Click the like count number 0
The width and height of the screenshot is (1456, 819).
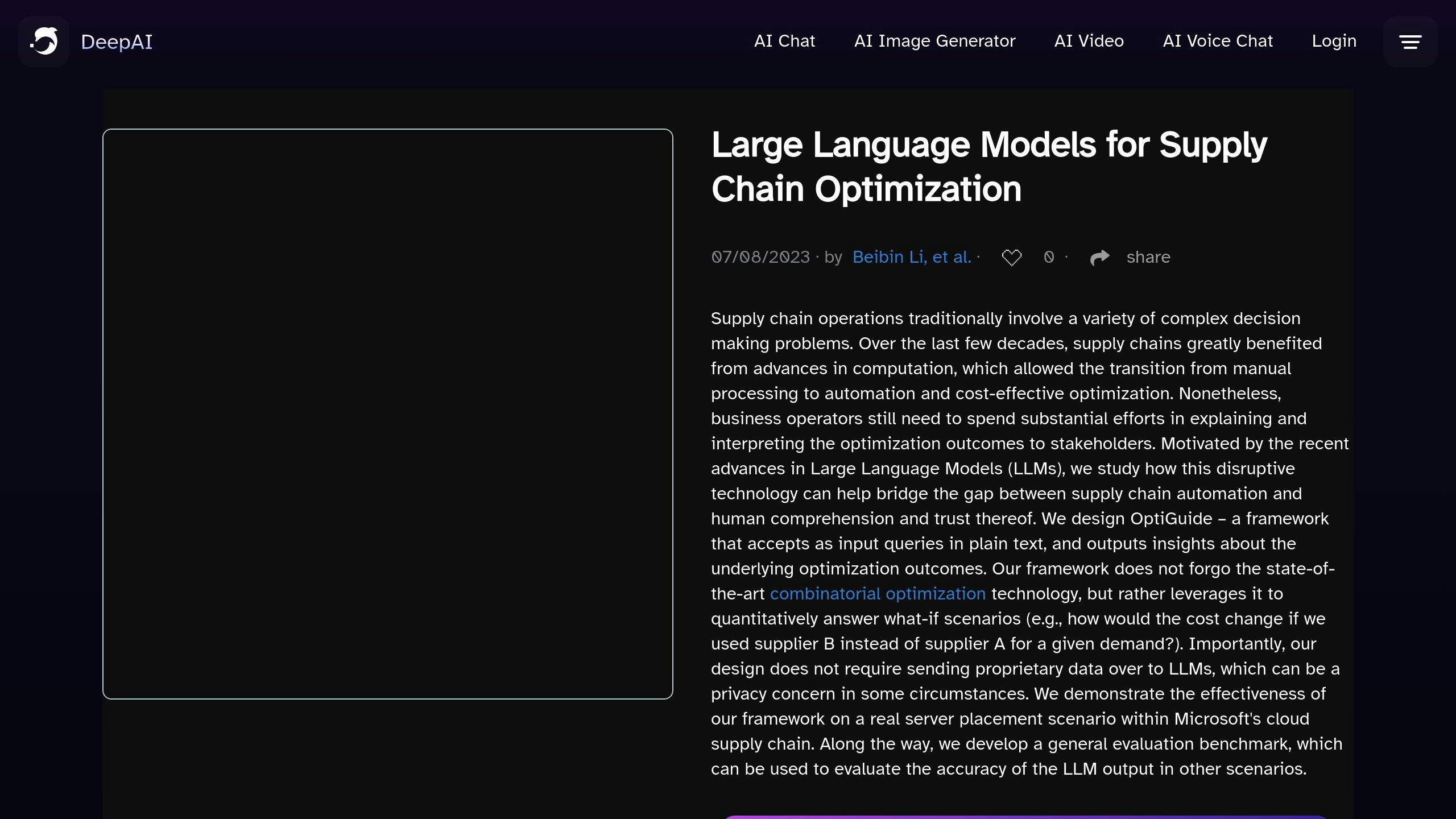coord(1049,257)
